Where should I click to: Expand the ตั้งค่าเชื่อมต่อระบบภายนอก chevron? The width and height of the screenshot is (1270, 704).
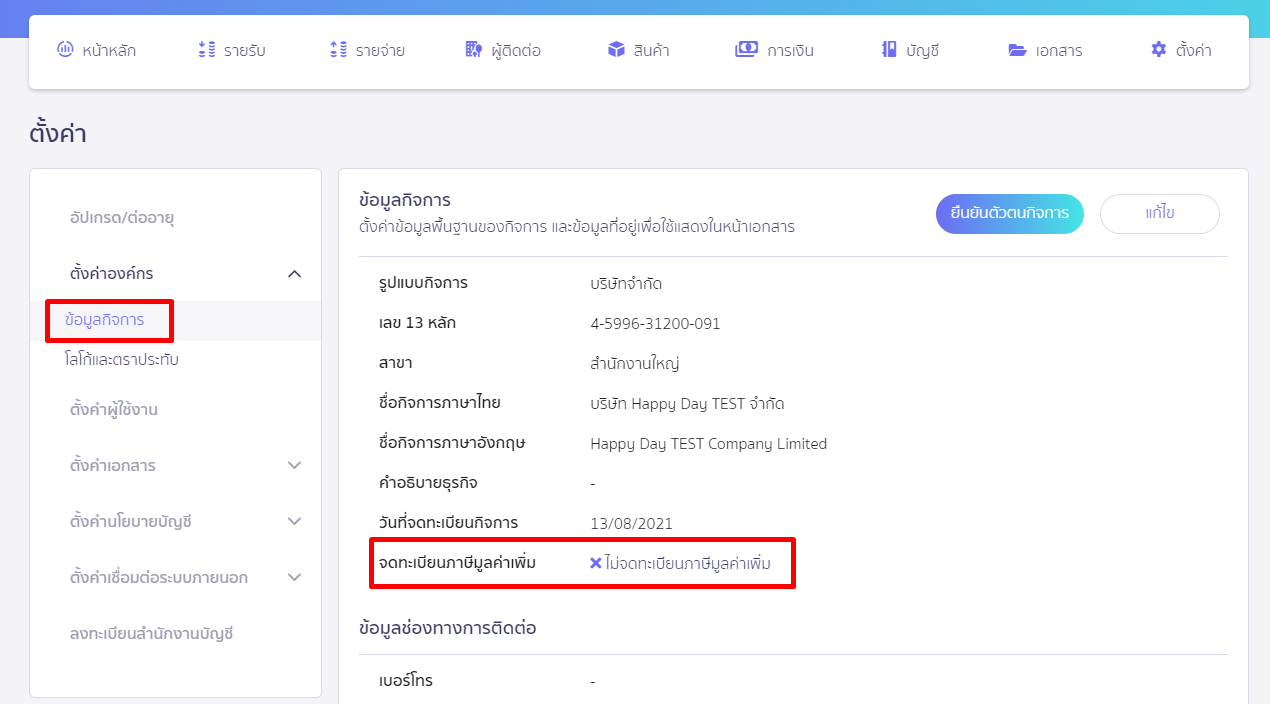pos(294,578)
